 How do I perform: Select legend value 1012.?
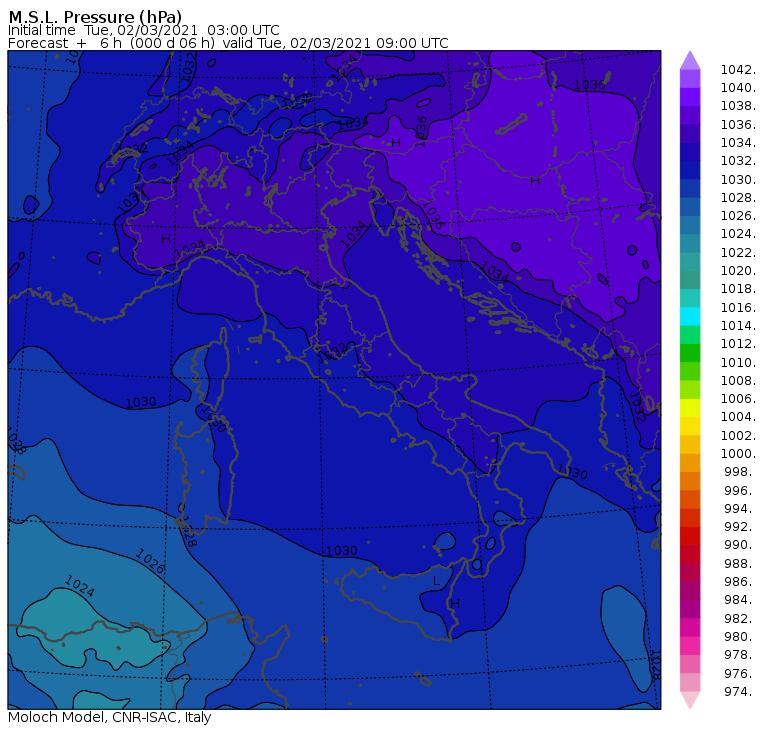coord(738,343)
